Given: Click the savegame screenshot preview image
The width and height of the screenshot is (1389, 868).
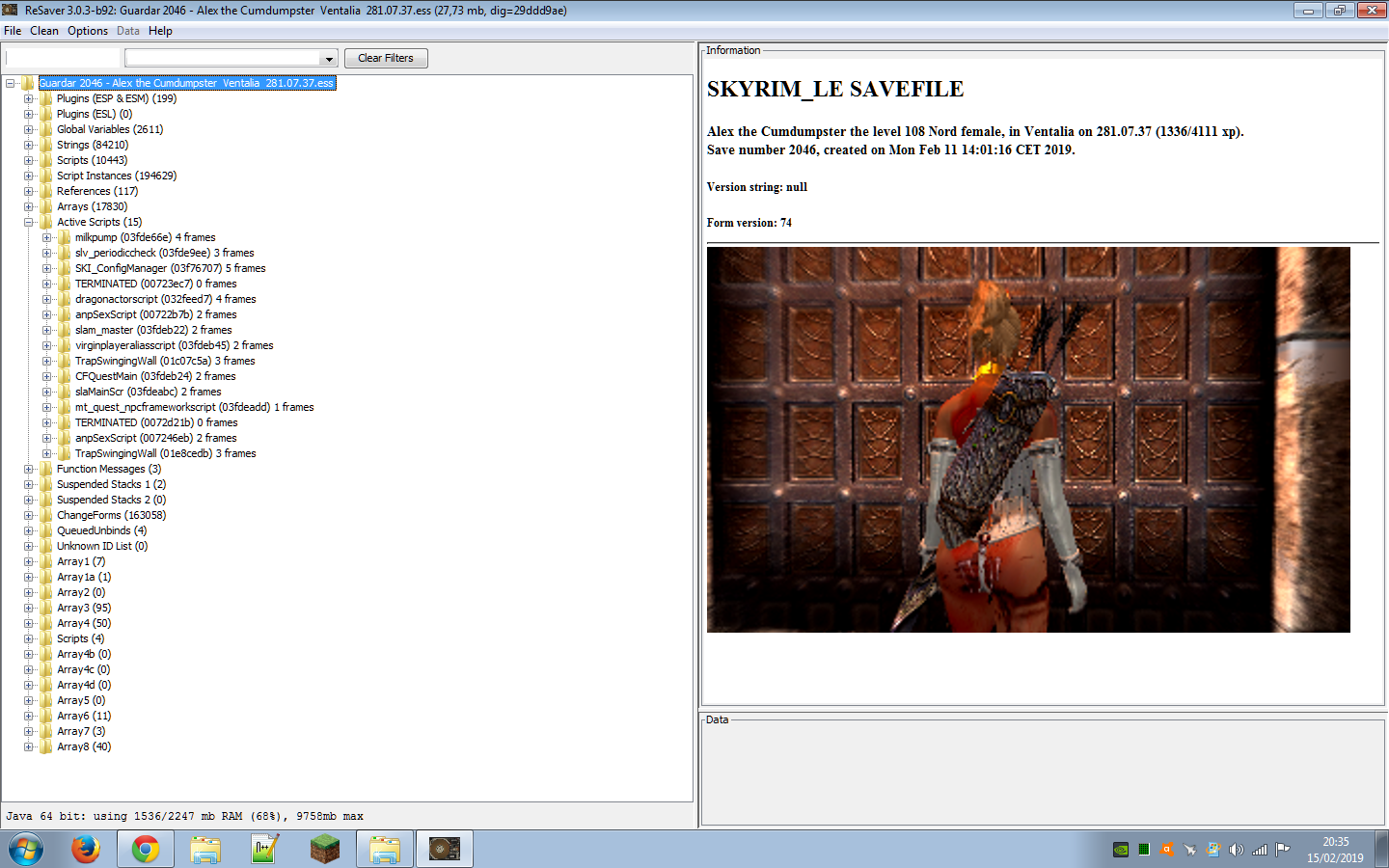Looking at the screenshot, I should [1028, 440].
